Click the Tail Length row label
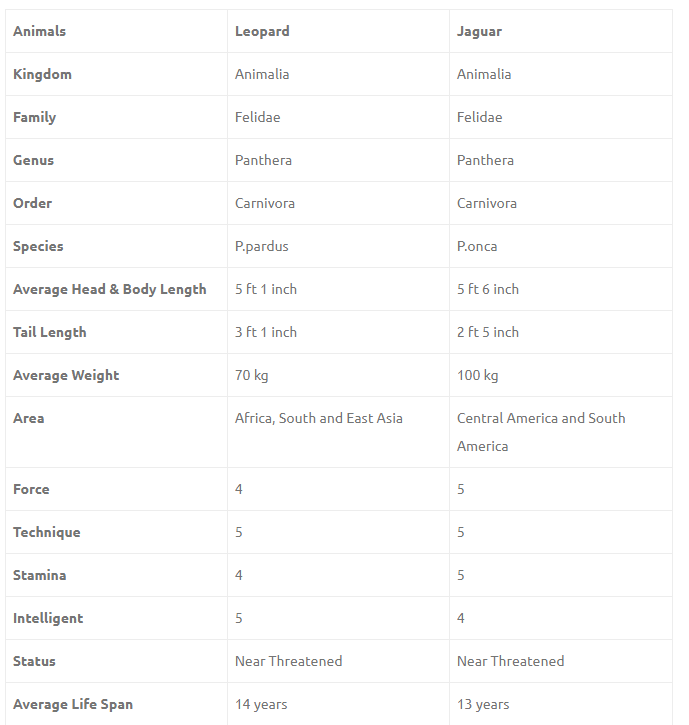The image size is (689, 725). (49, 332)
